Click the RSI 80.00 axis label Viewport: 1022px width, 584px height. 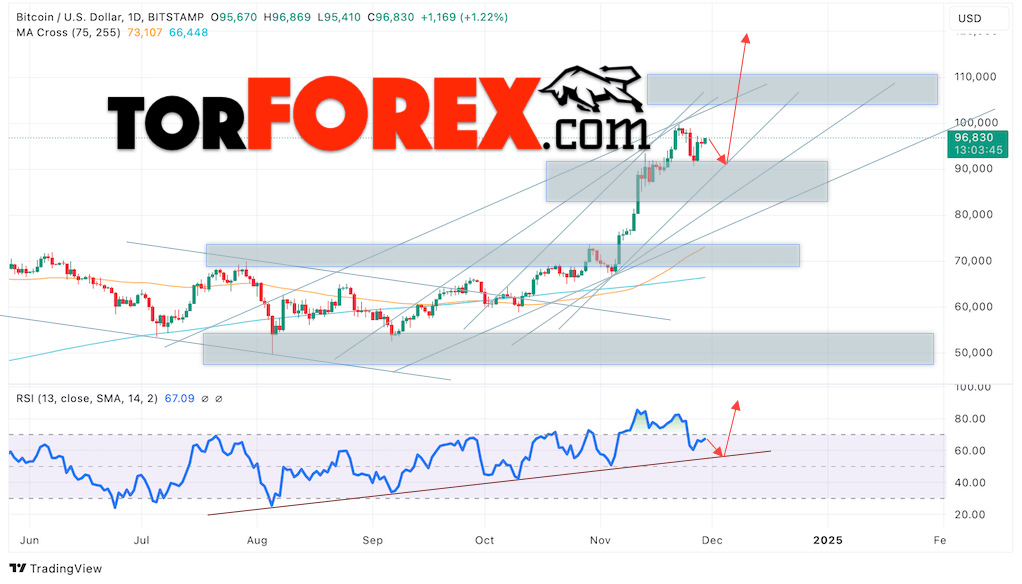[x=970, y=418]
